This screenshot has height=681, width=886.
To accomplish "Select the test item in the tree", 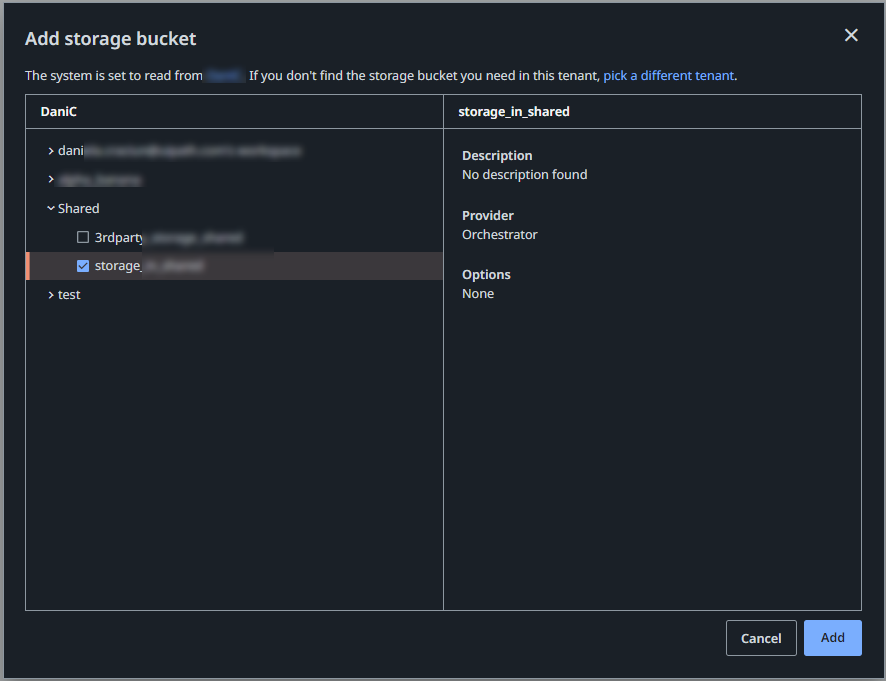I will tap(68, 294).
